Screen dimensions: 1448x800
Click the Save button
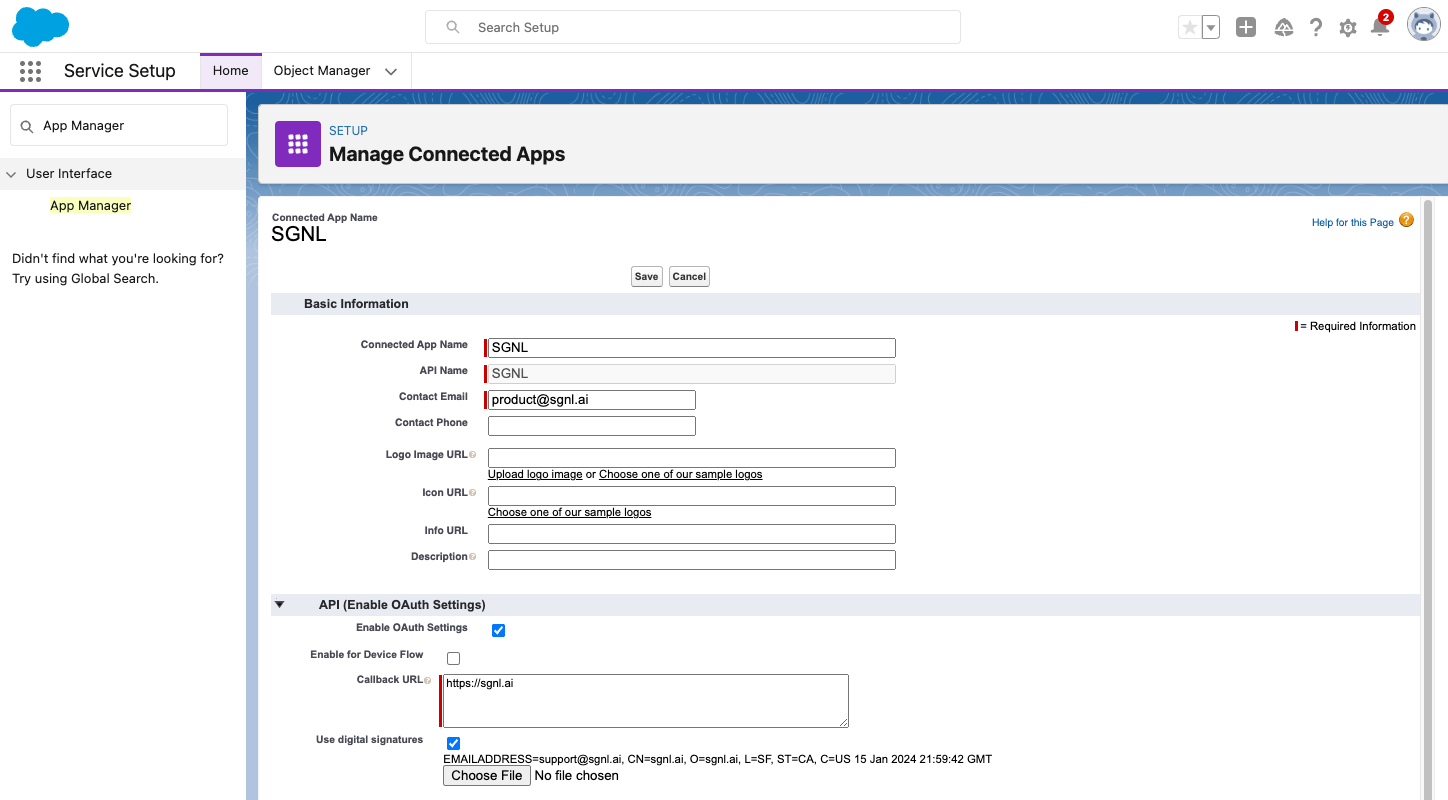[647, 276]
